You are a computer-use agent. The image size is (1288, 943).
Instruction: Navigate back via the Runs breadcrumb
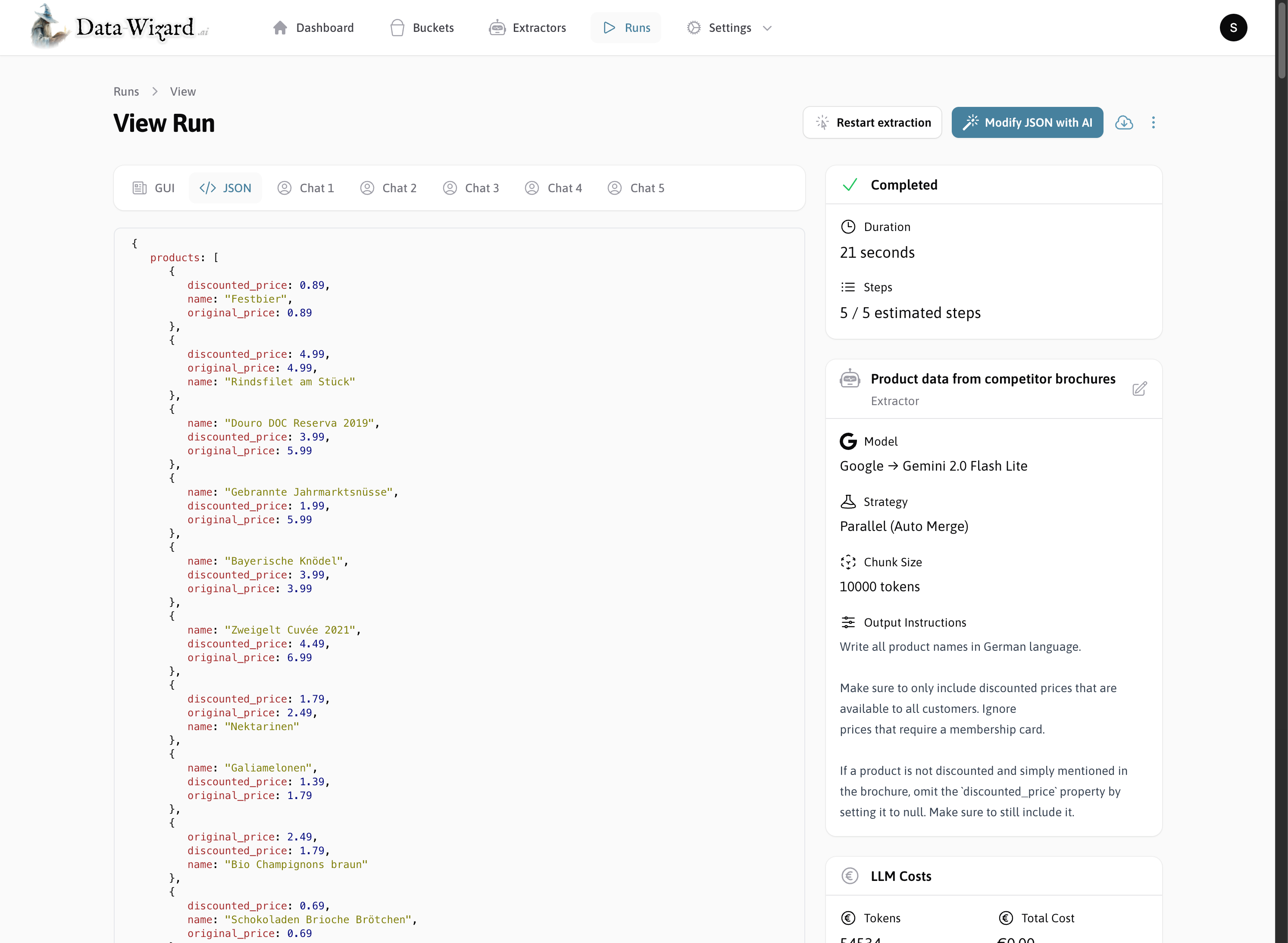tap(126, 91)
